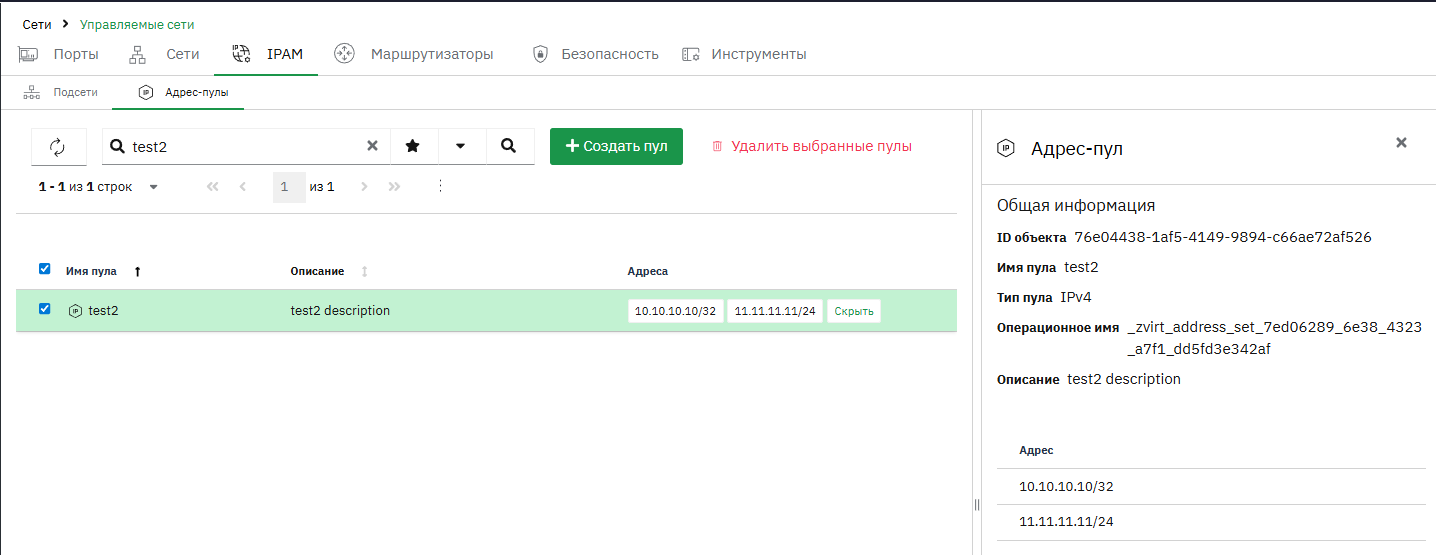Image resolution: width=1436 pixels, height=555 pixels.
Task: Go to last page arrows
Action: [394, 187]
